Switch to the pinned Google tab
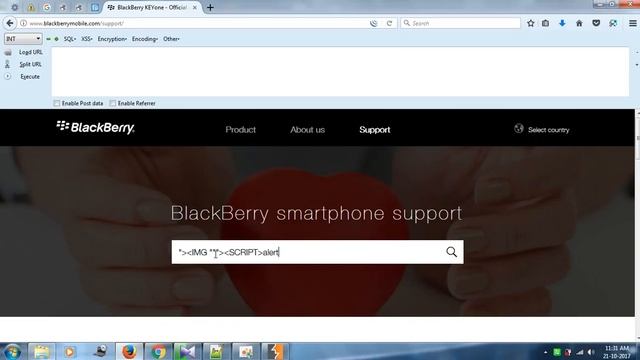Viewport: 640px width, 360px height. [47, 7]
